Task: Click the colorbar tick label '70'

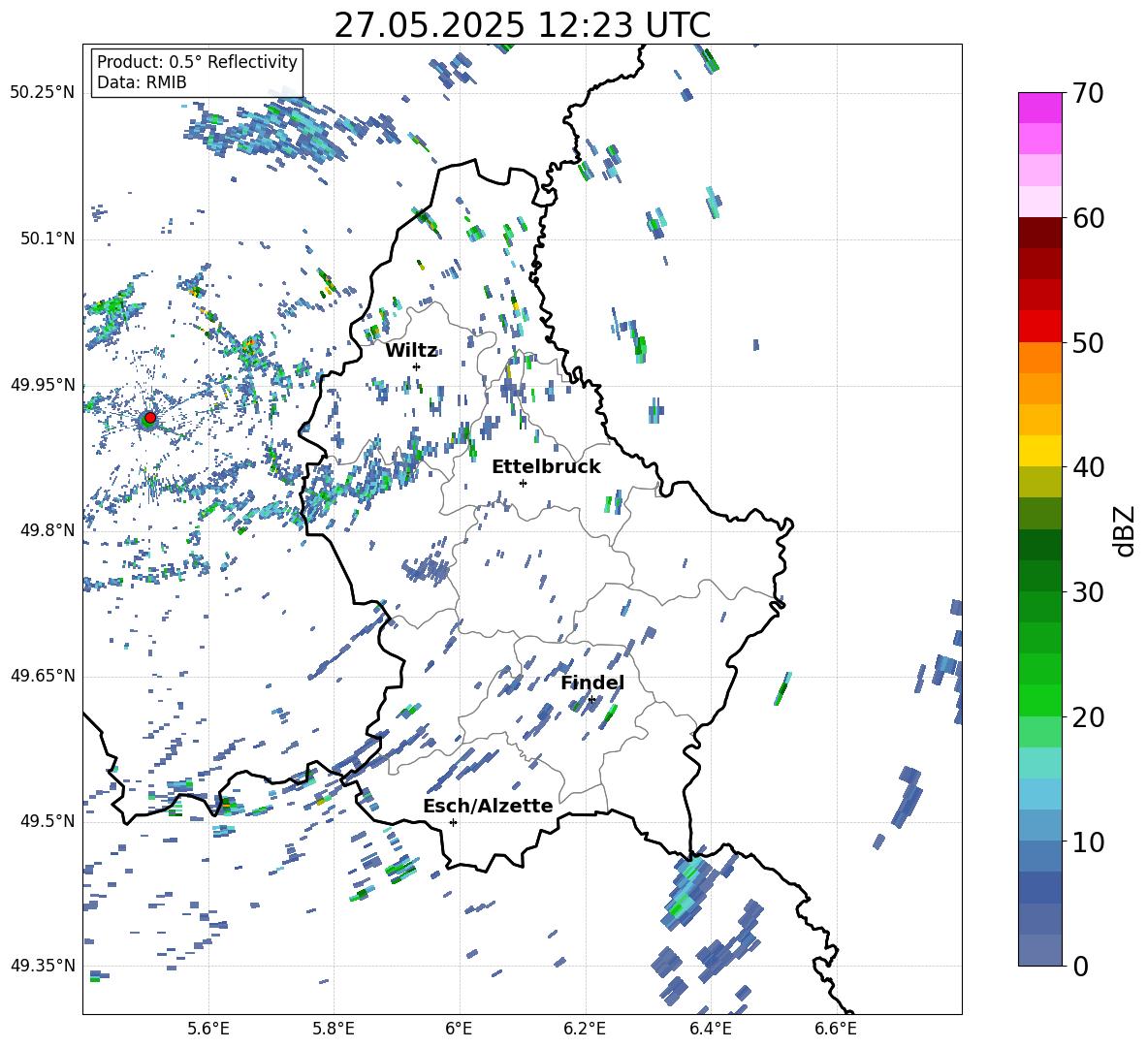Action: (x=1088, y=94)
